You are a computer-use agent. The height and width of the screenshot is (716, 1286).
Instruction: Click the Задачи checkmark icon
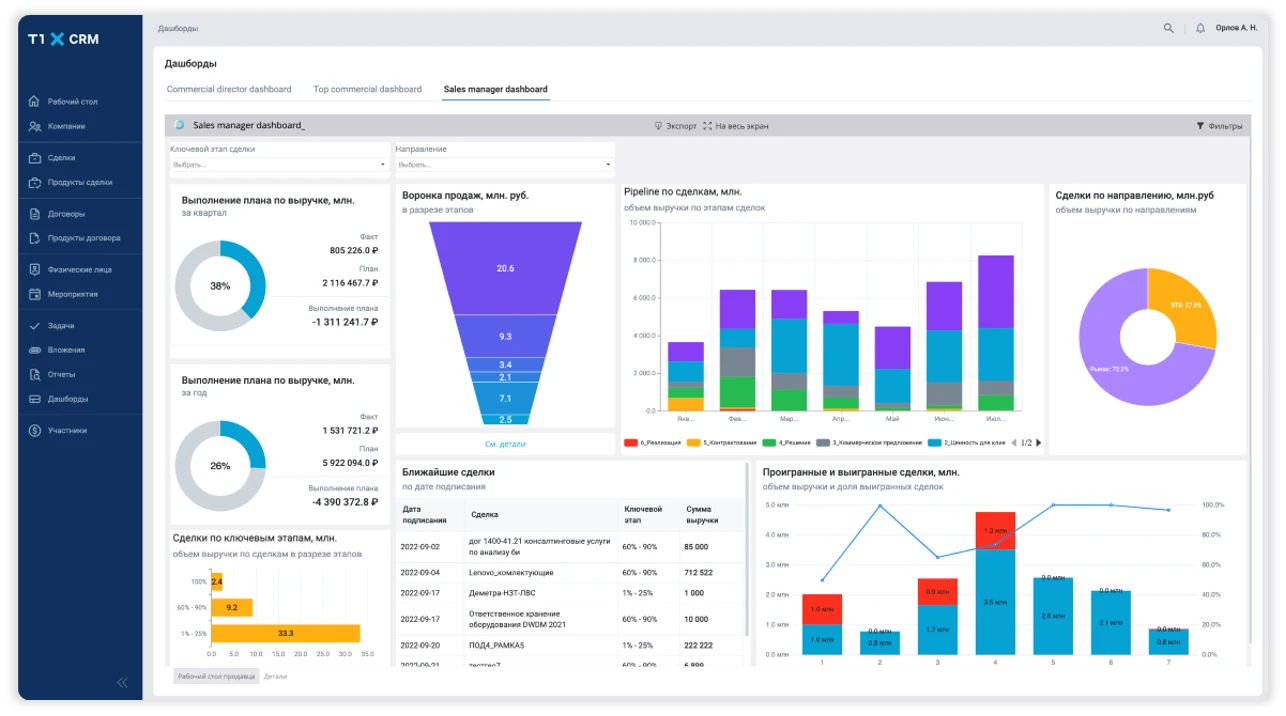tap(35, 326)
